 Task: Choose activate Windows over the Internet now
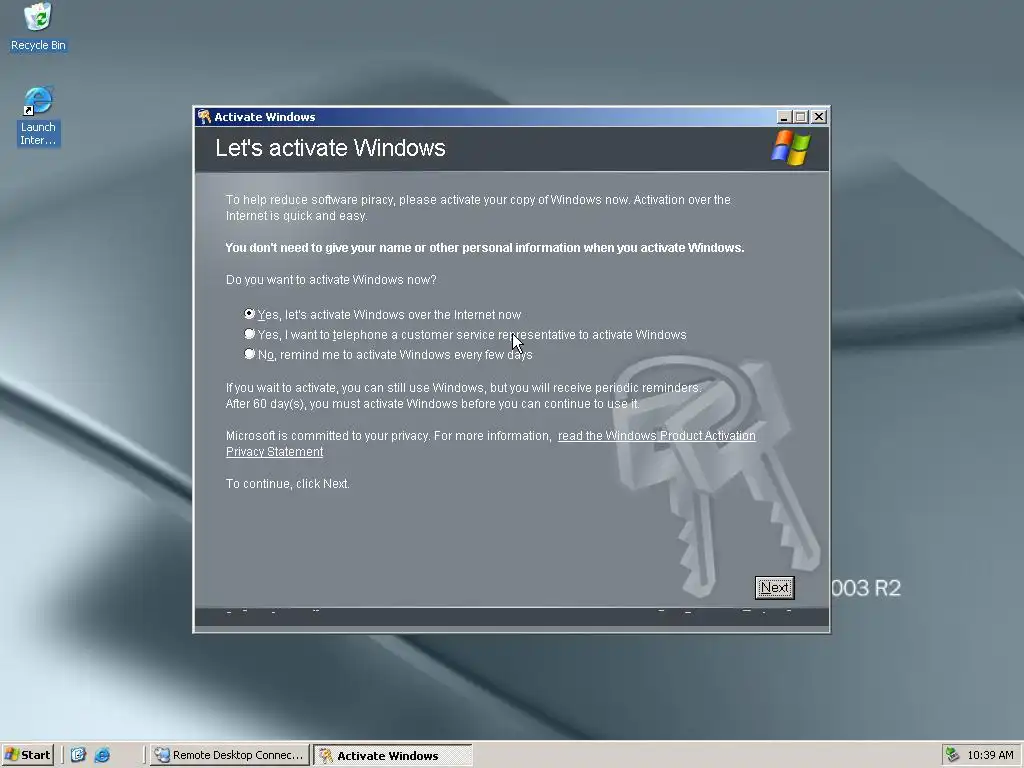tap(383, 315)
